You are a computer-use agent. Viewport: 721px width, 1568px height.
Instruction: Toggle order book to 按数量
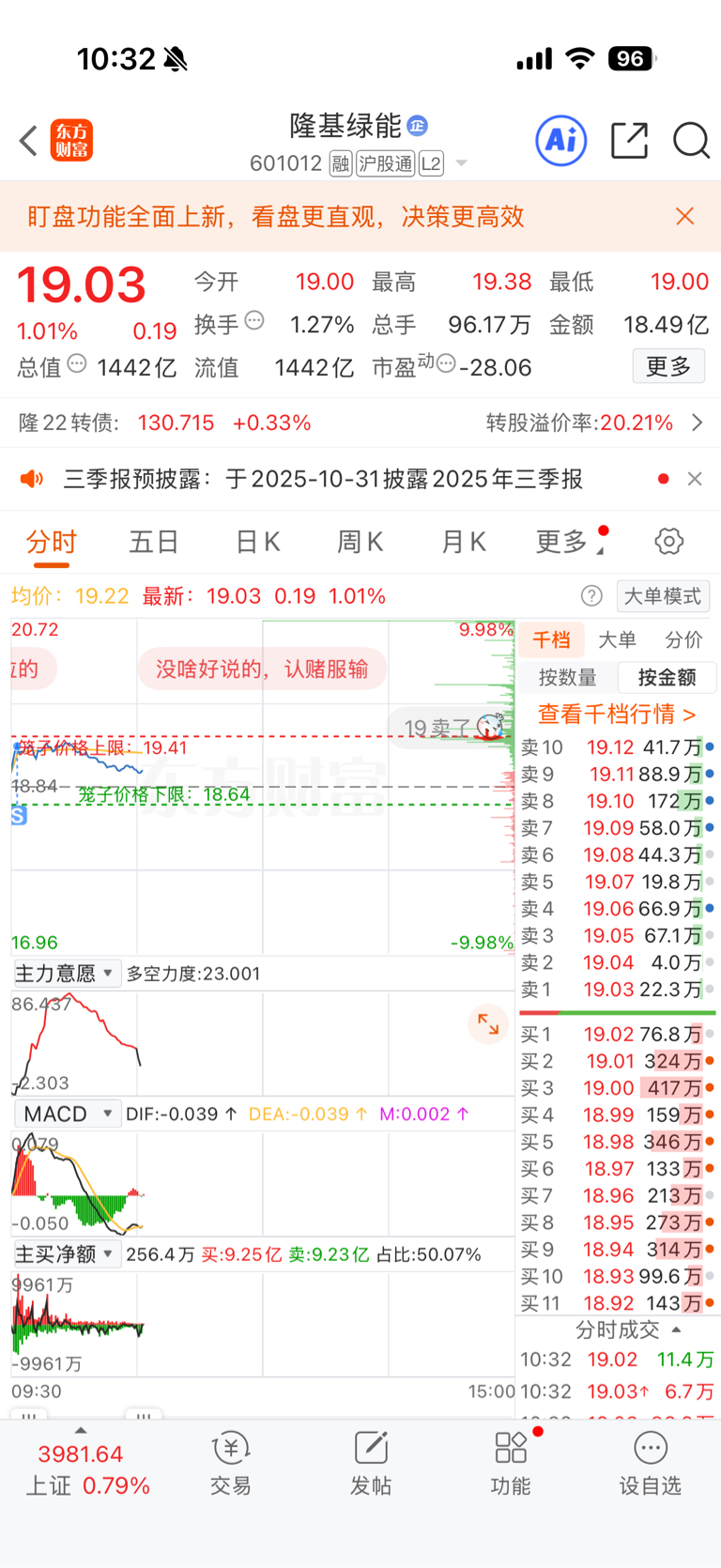pyautogui.click(x=567, y=677)
